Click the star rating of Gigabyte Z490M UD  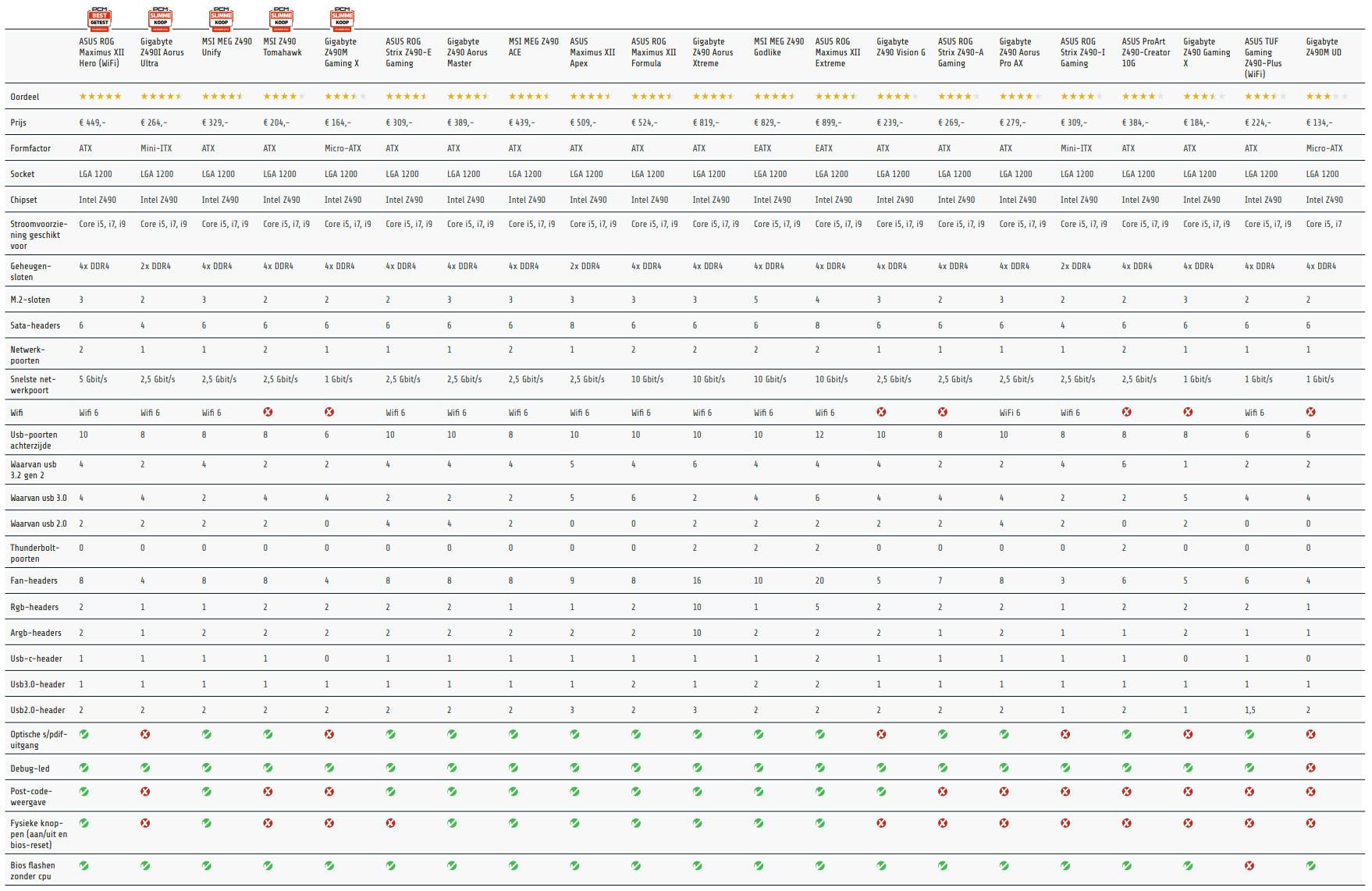coord(1328,97)
